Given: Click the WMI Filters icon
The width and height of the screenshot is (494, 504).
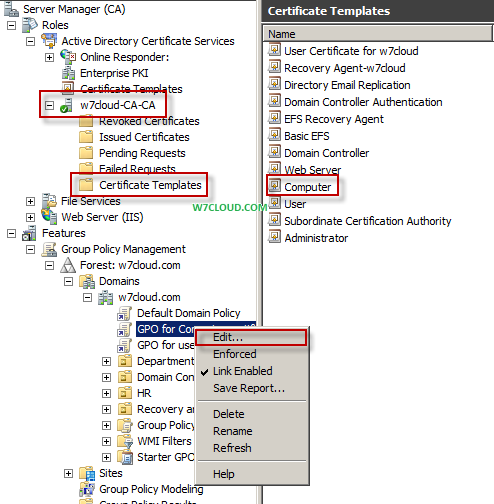Looking at the screenshot, I should (125, 441).
